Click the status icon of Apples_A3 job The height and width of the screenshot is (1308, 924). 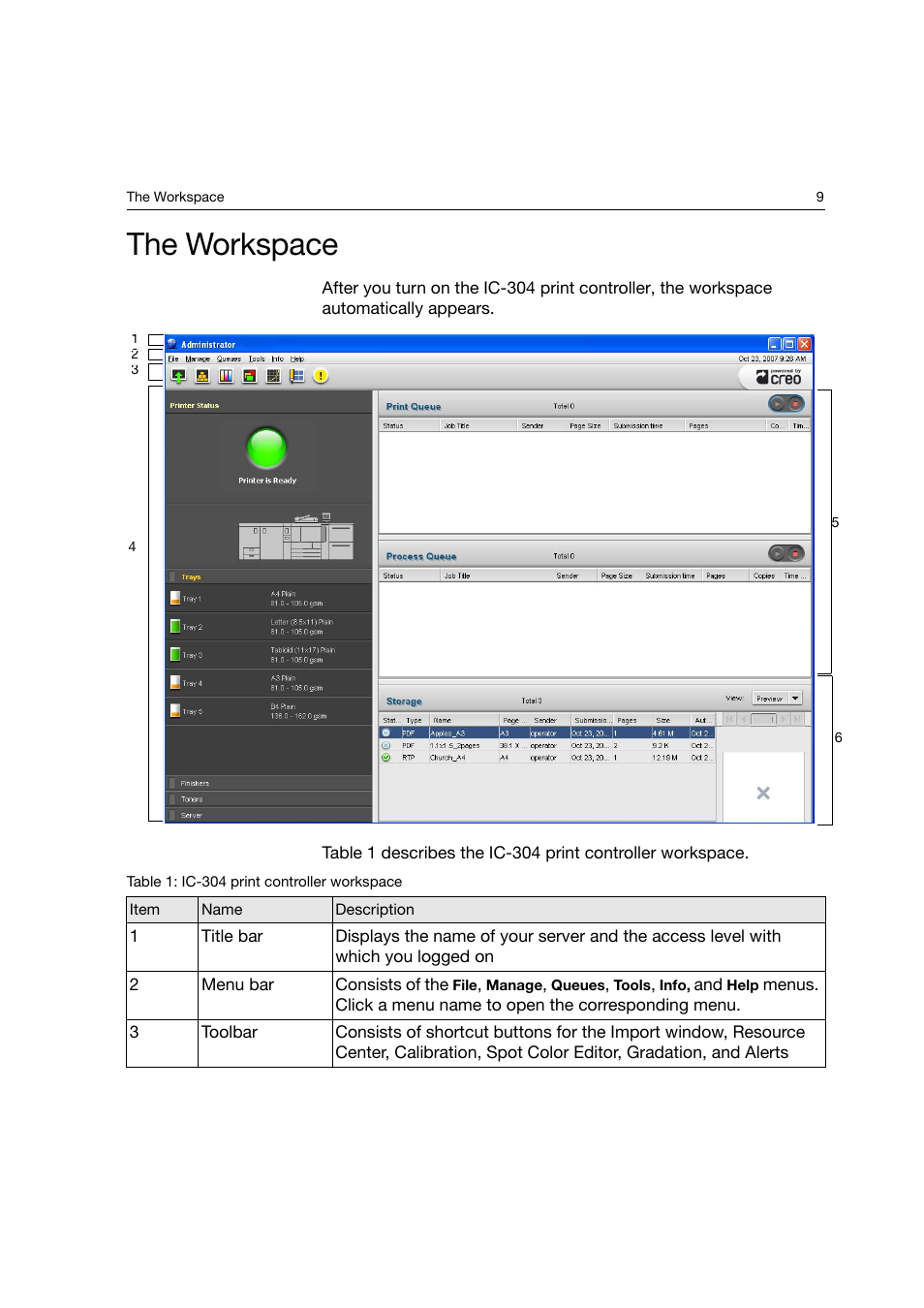coord(385,732)
